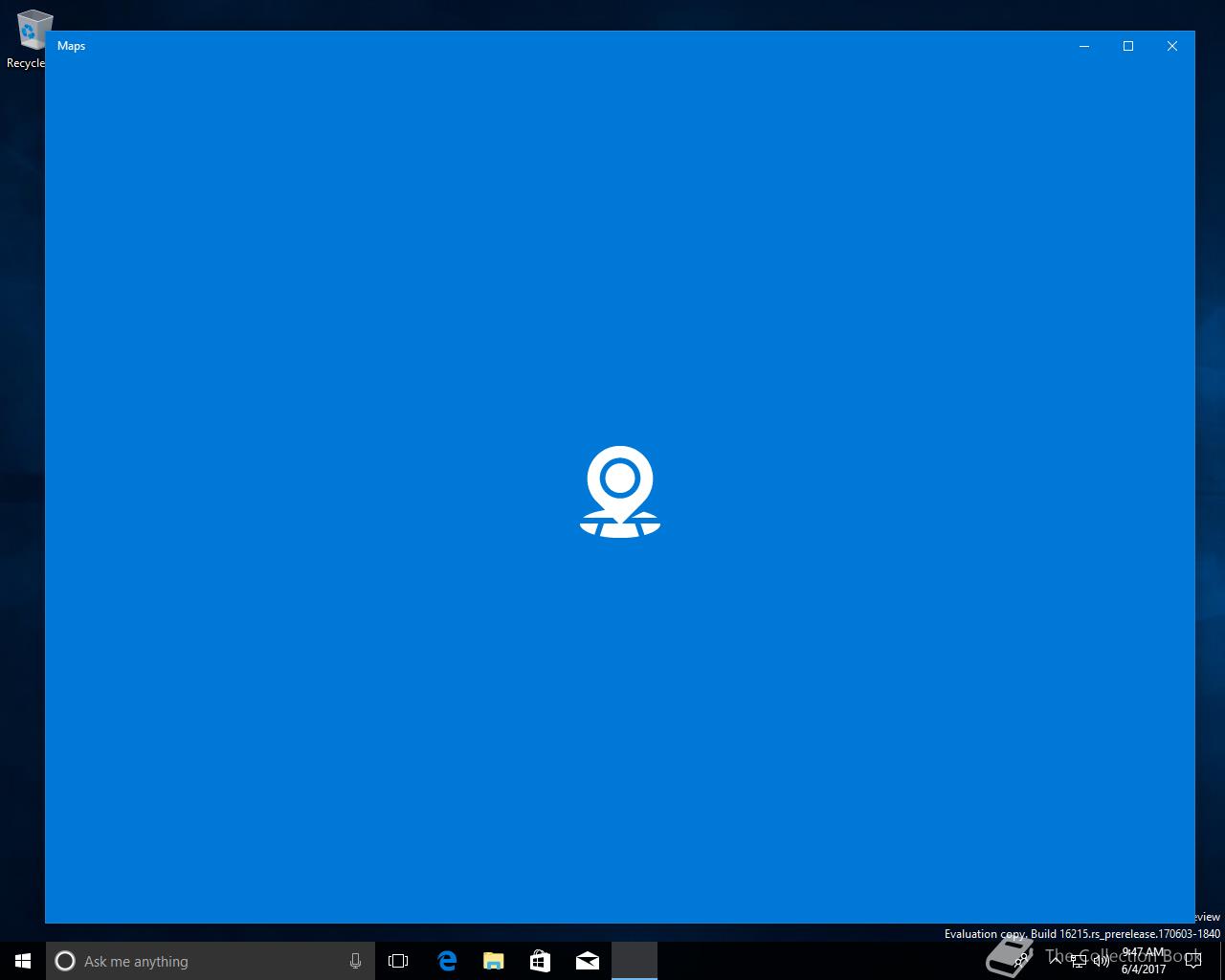This screenshot has height=980, width=1225.
Task: Activate the Cortana microphone icon
Action: click(x=355, y=961)
